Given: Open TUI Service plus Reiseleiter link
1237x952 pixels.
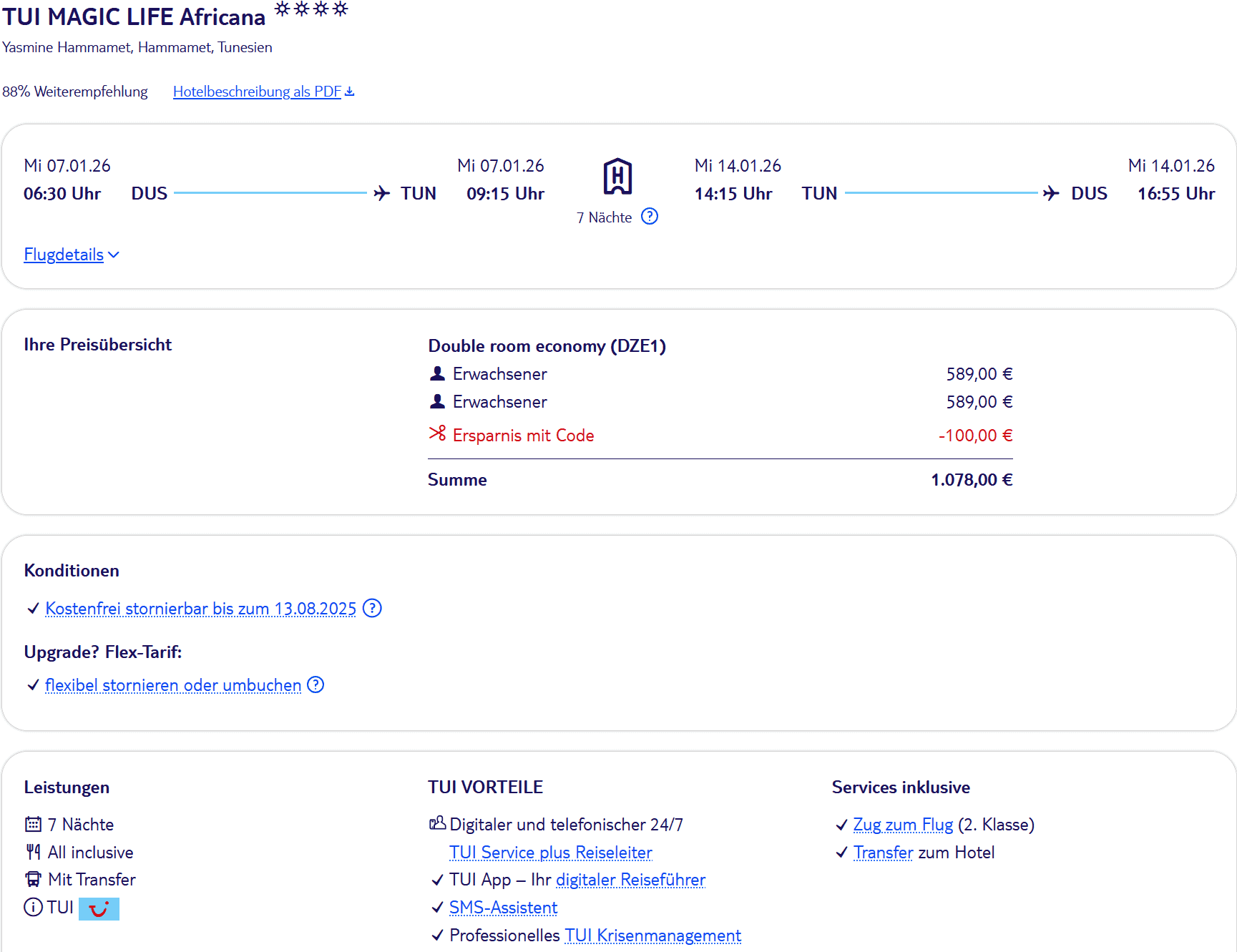Looking at the screenshot, I should [x=550, y=853].
